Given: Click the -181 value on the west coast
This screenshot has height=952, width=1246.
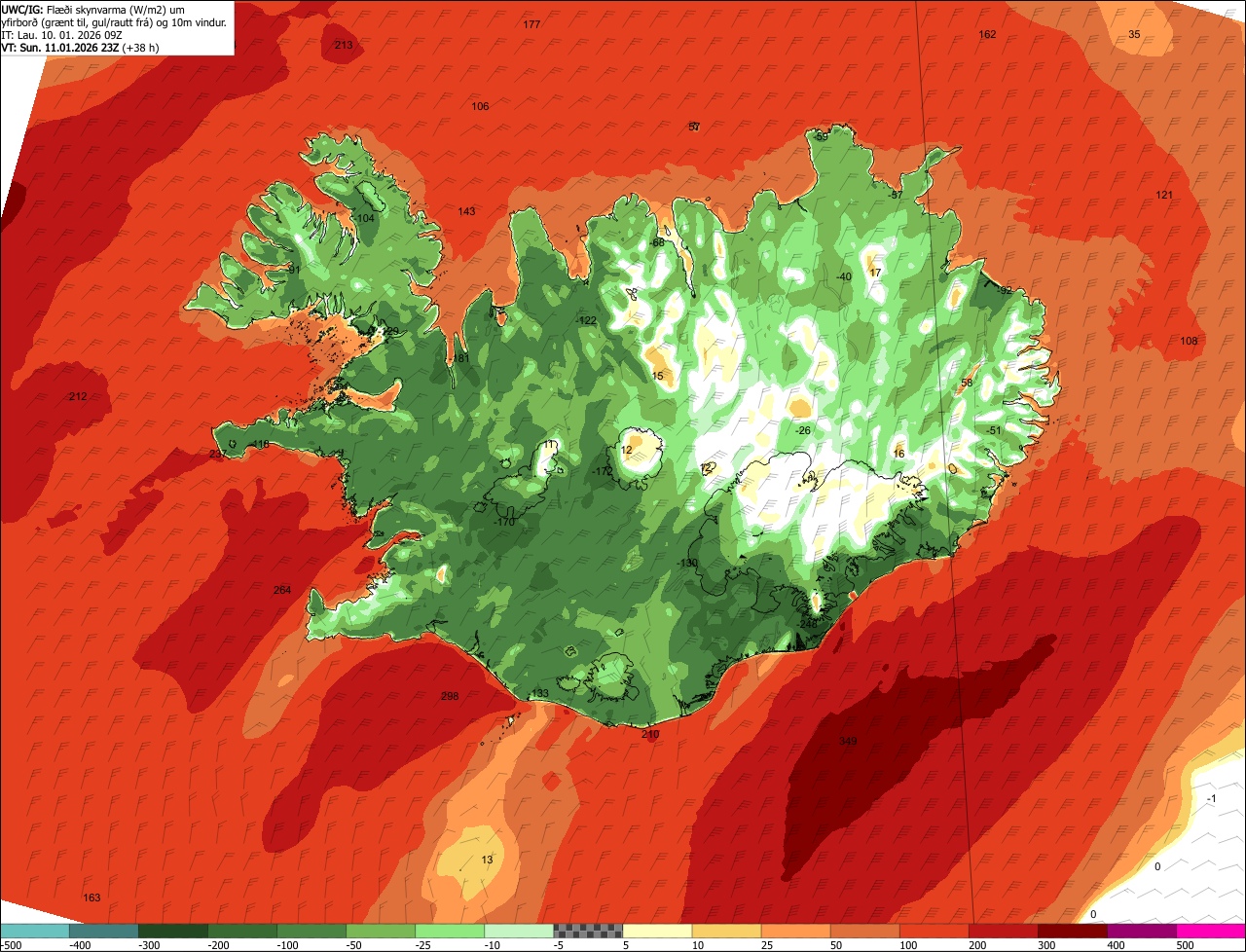Looking at the screenshot, I should coord(459,358).
